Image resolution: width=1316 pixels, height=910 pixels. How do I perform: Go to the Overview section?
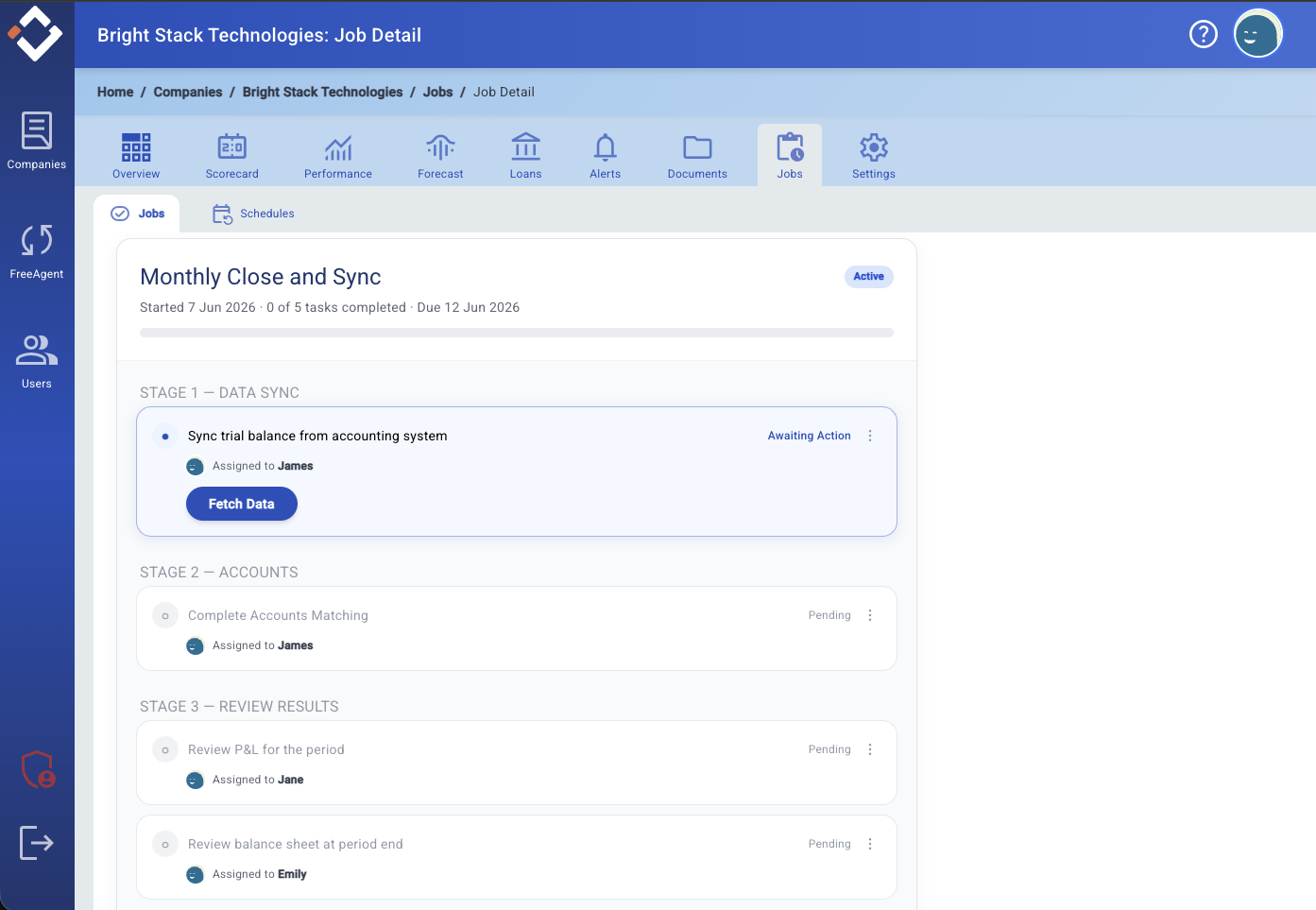(x=136, y=156)
